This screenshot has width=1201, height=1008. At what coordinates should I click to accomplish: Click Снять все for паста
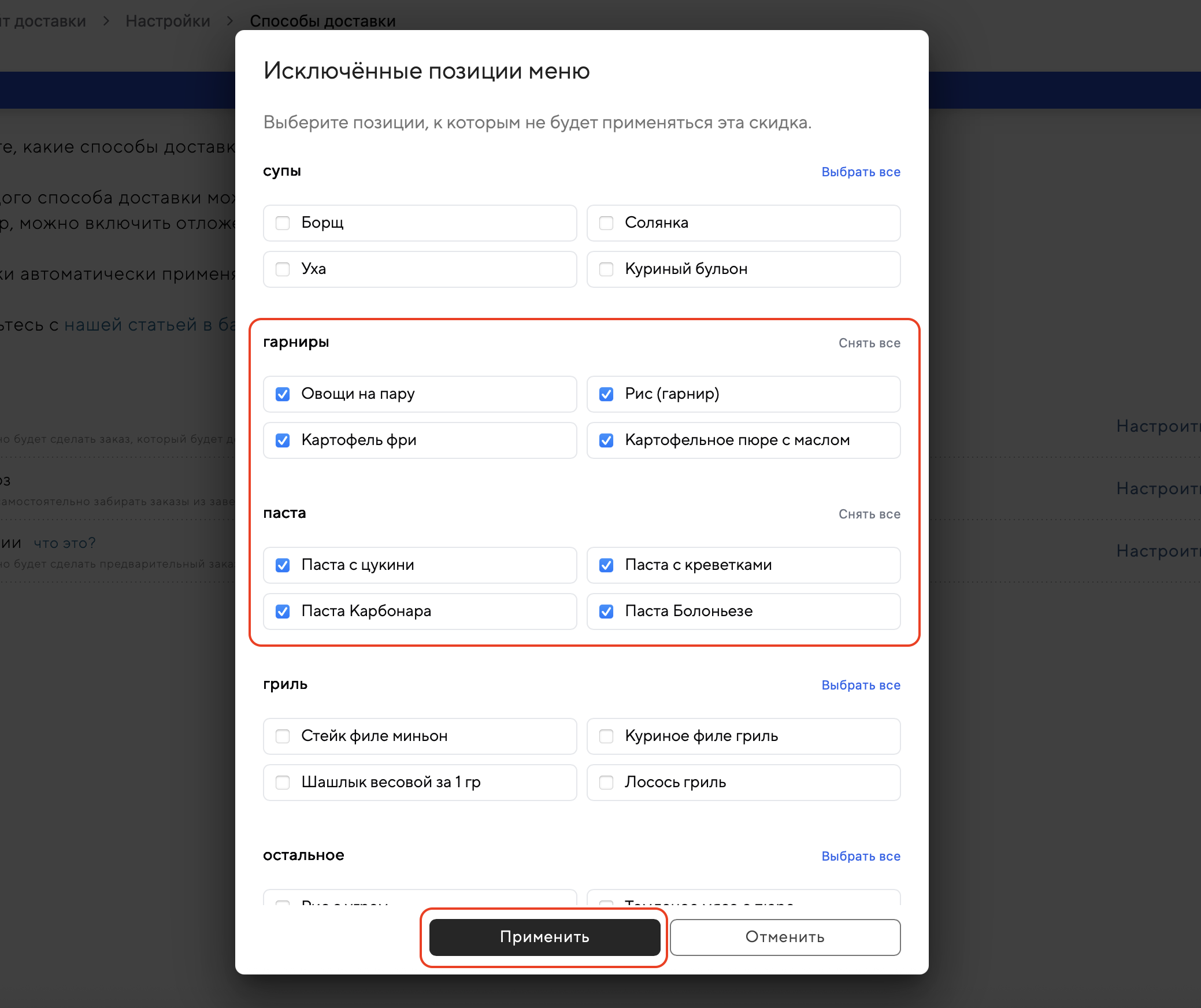pyautogui.click(x=869, y=514)
